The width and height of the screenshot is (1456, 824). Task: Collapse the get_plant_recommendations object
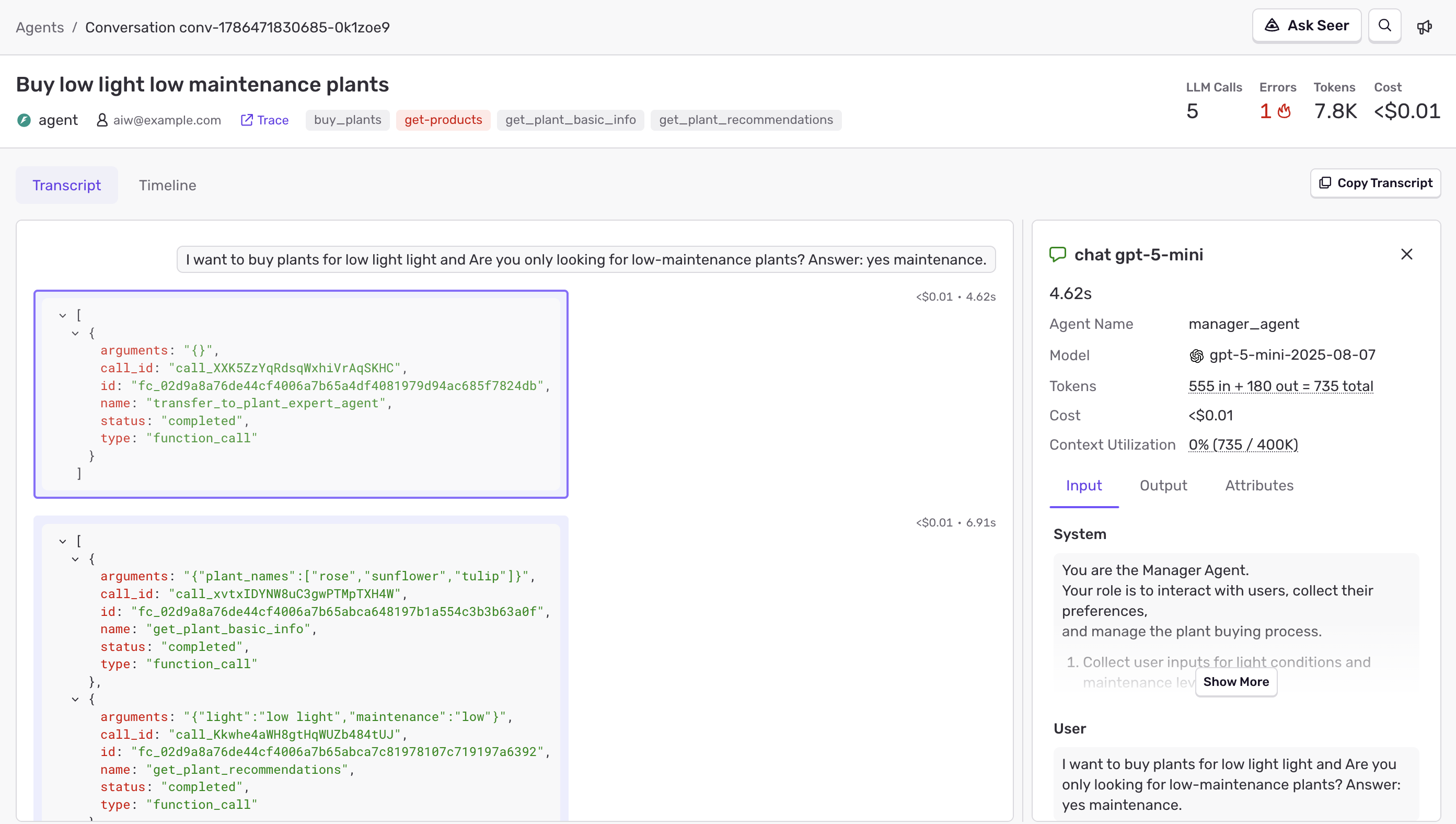tap(75, 700)
